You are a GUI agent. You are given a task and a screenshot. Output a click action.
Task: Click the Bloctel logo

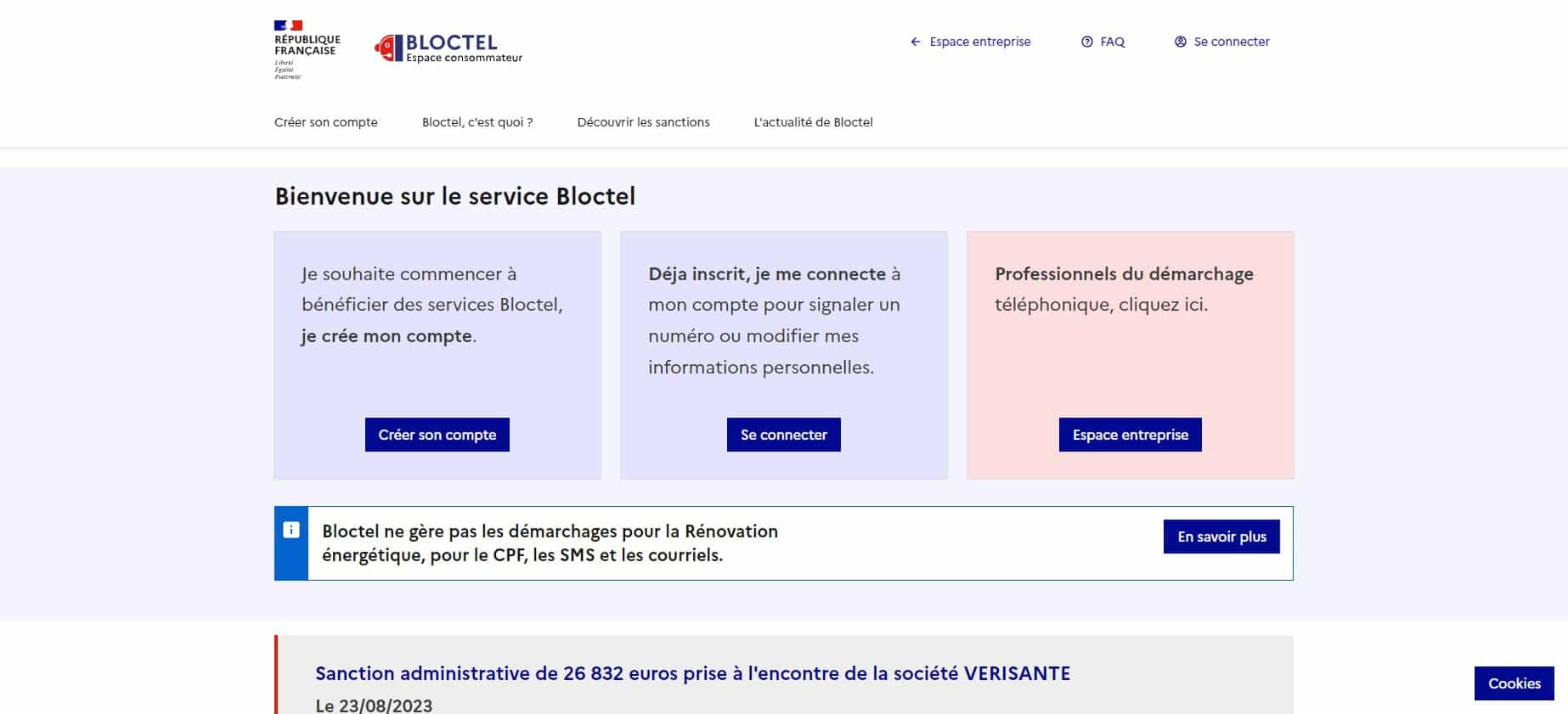pos(449,48)
